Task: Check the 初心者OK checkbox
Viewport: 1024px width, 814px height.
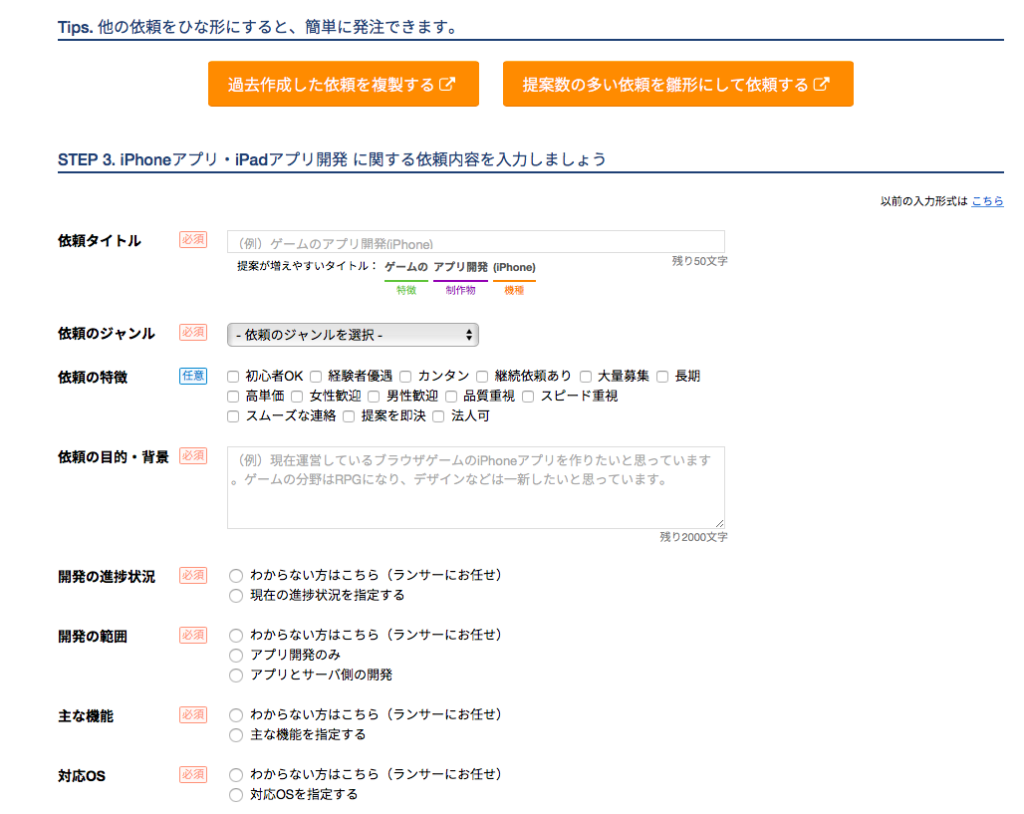Action: coord(233,376)
